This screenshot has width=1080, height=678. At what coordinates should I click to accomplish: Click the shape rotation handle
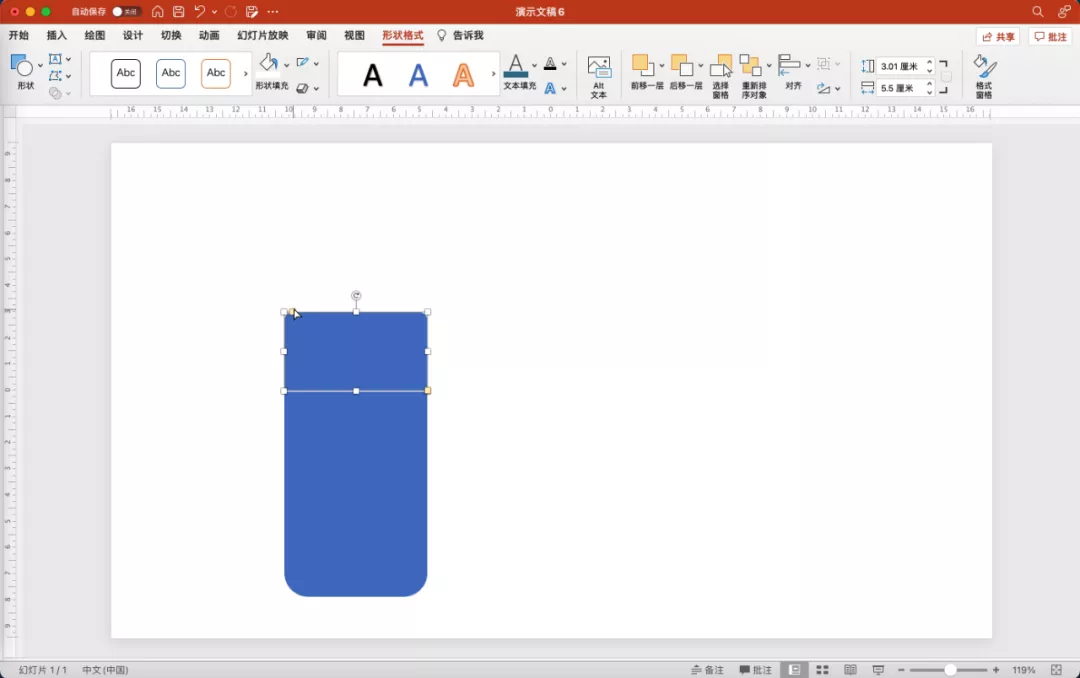[x=356, y=296]
